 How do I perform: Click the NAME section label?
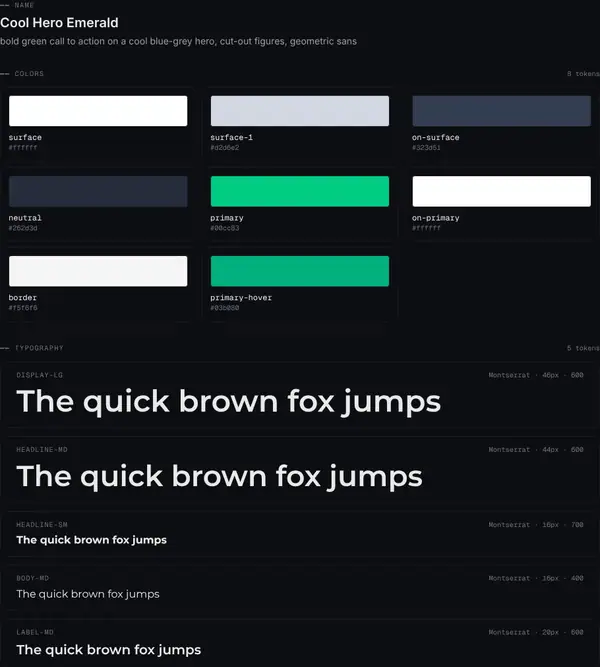click(24, 5)
